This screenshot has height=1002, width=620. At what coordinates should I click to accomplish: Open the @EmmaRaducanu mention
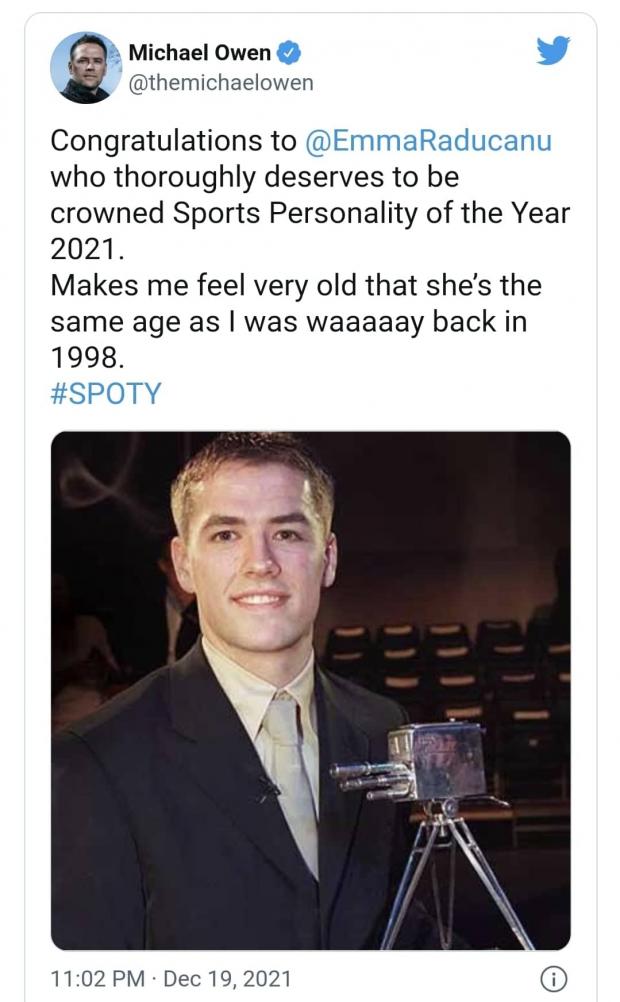click(426, 141)
